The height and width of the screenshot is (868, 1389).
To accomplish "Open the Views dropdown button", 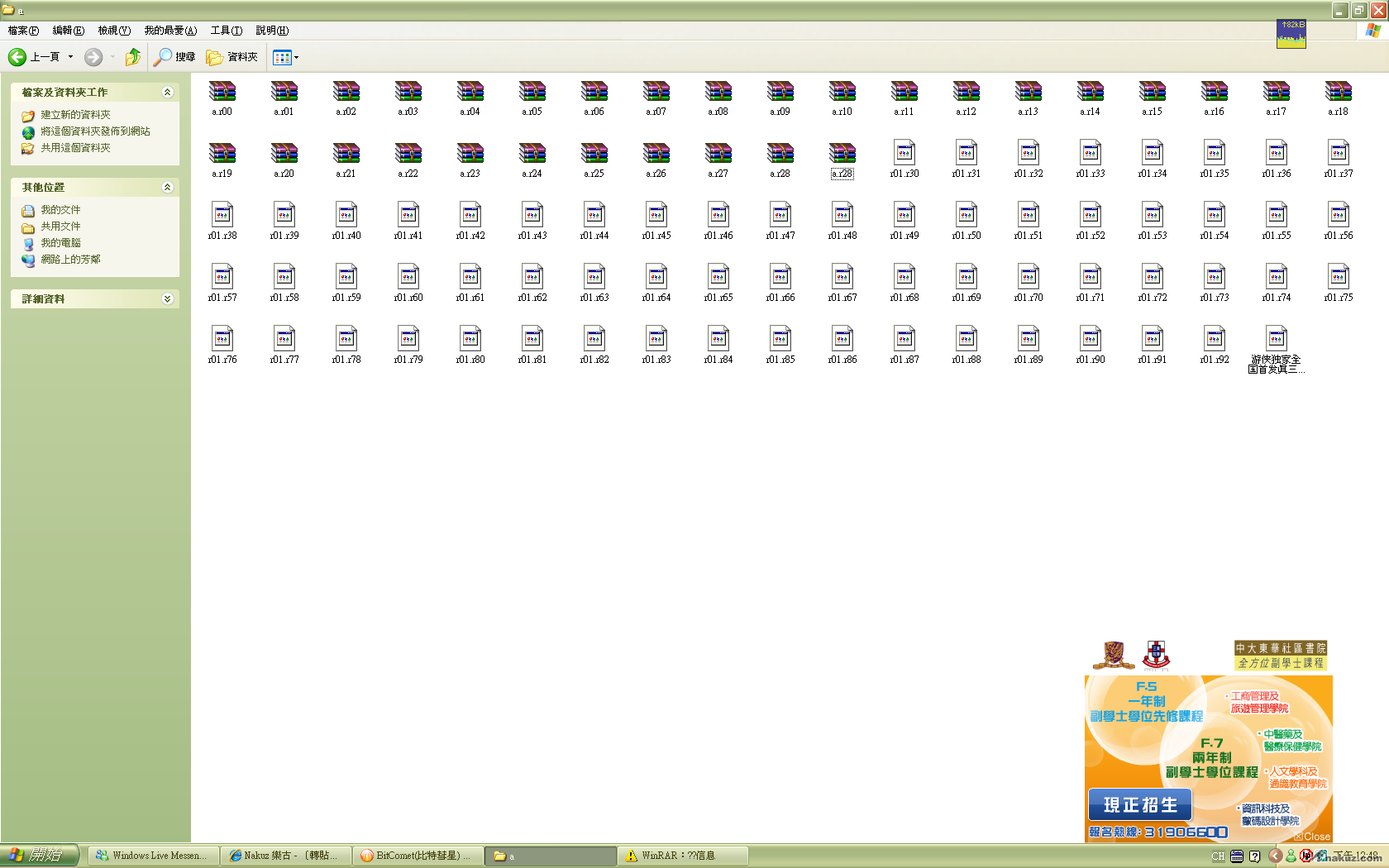I will point(286,57).
